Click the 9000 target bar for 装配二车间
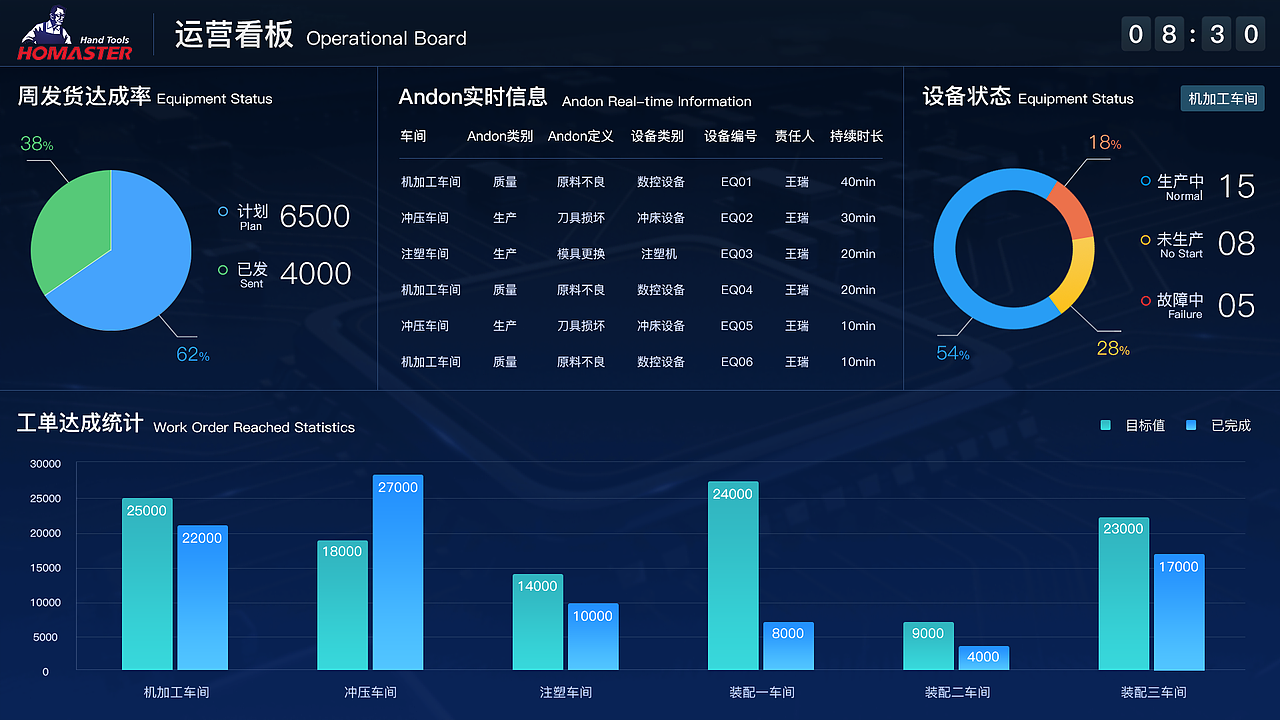1280x720 pixels. pyautogui.click(x=928, y=646)
